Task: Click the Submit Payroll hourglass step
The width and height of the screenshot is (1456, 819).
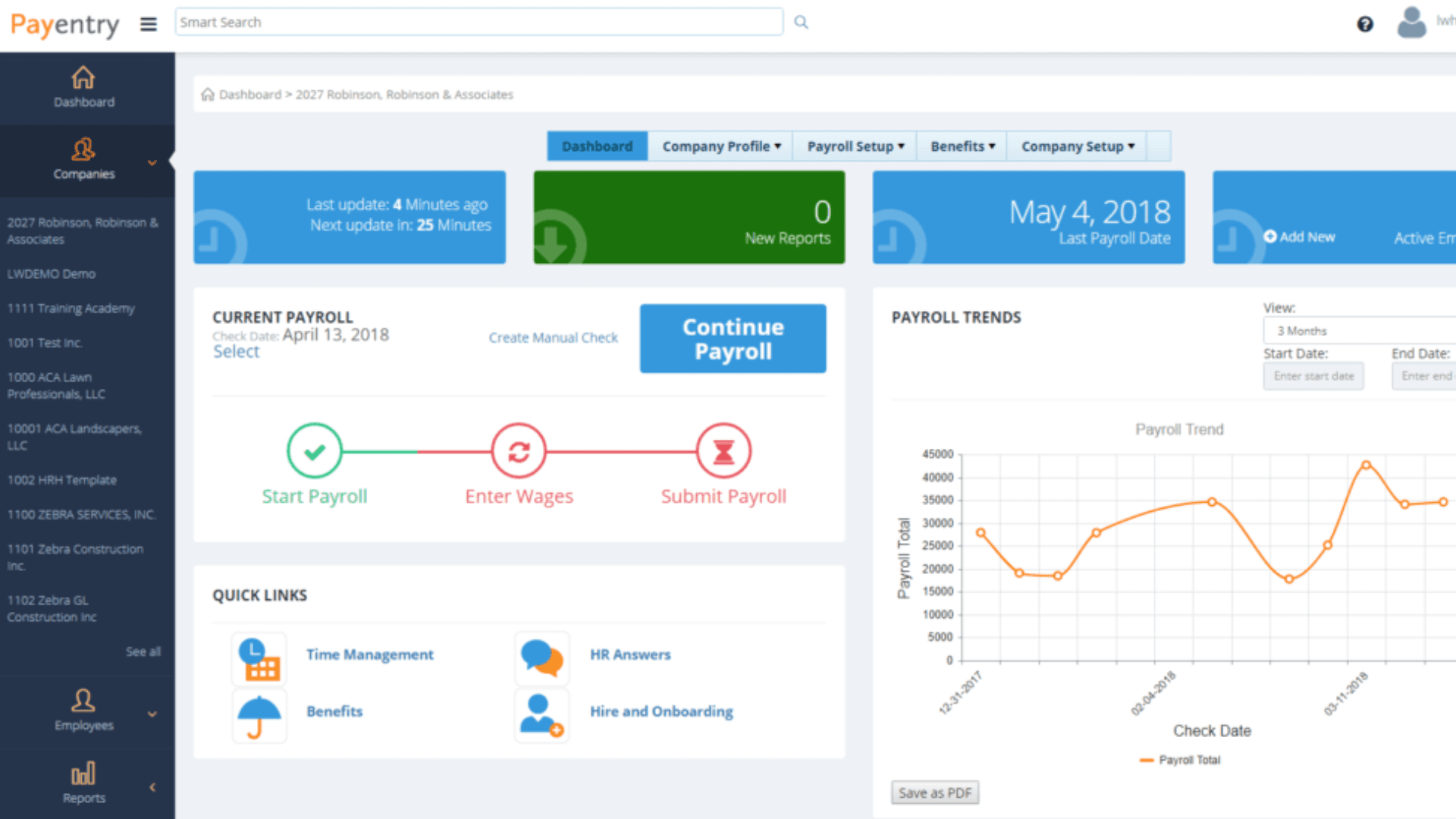Action: click(723, 451)
